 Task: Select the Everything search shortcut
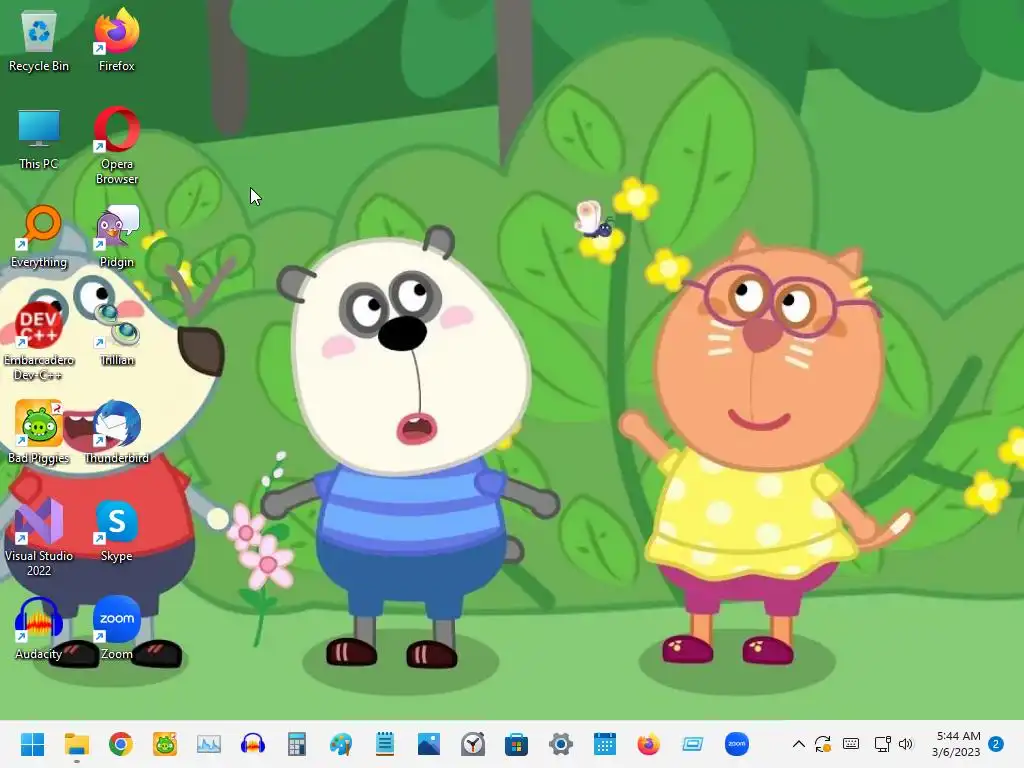39,238
